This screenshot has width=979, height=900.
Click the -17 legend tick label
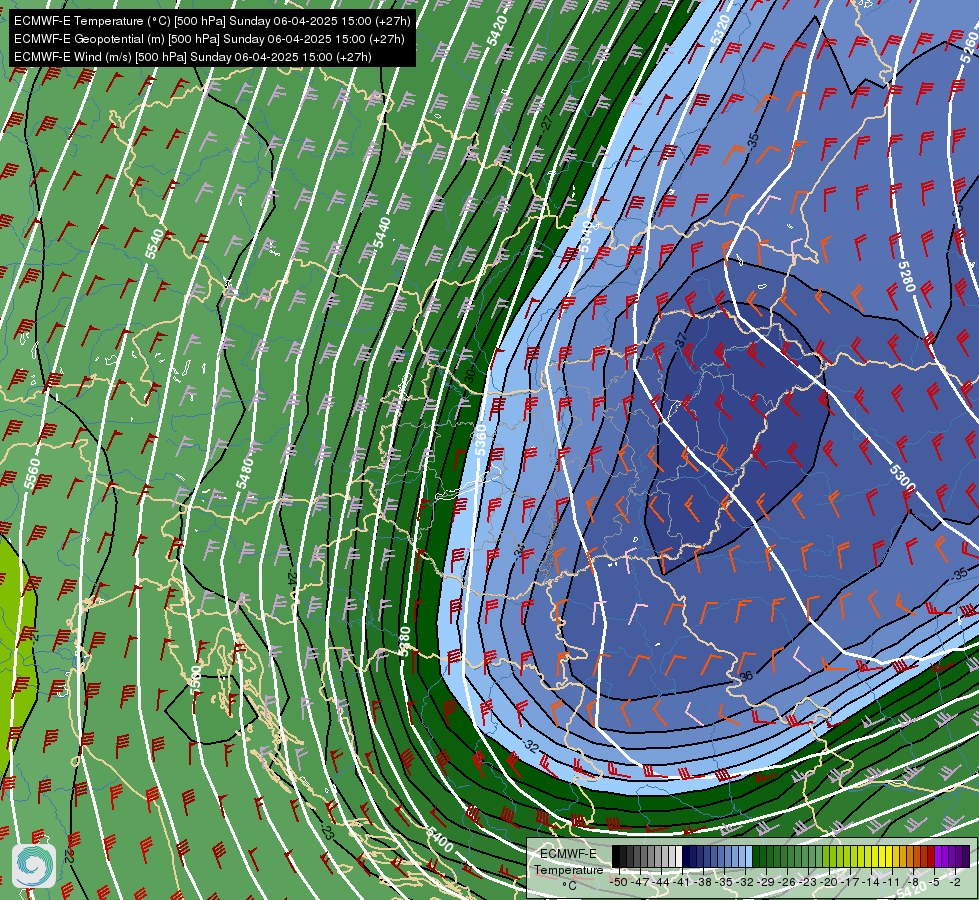pyautogui.click(x=852, y=882)
